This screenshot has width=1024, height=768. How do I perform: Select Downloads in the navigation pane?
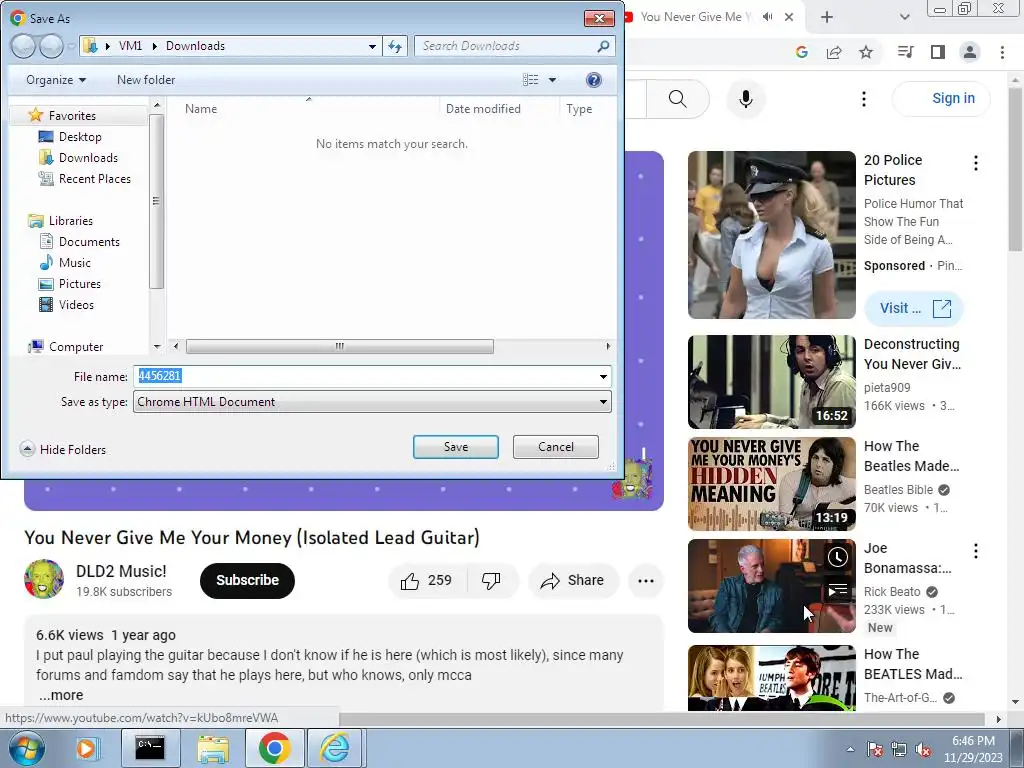[88, 157]
